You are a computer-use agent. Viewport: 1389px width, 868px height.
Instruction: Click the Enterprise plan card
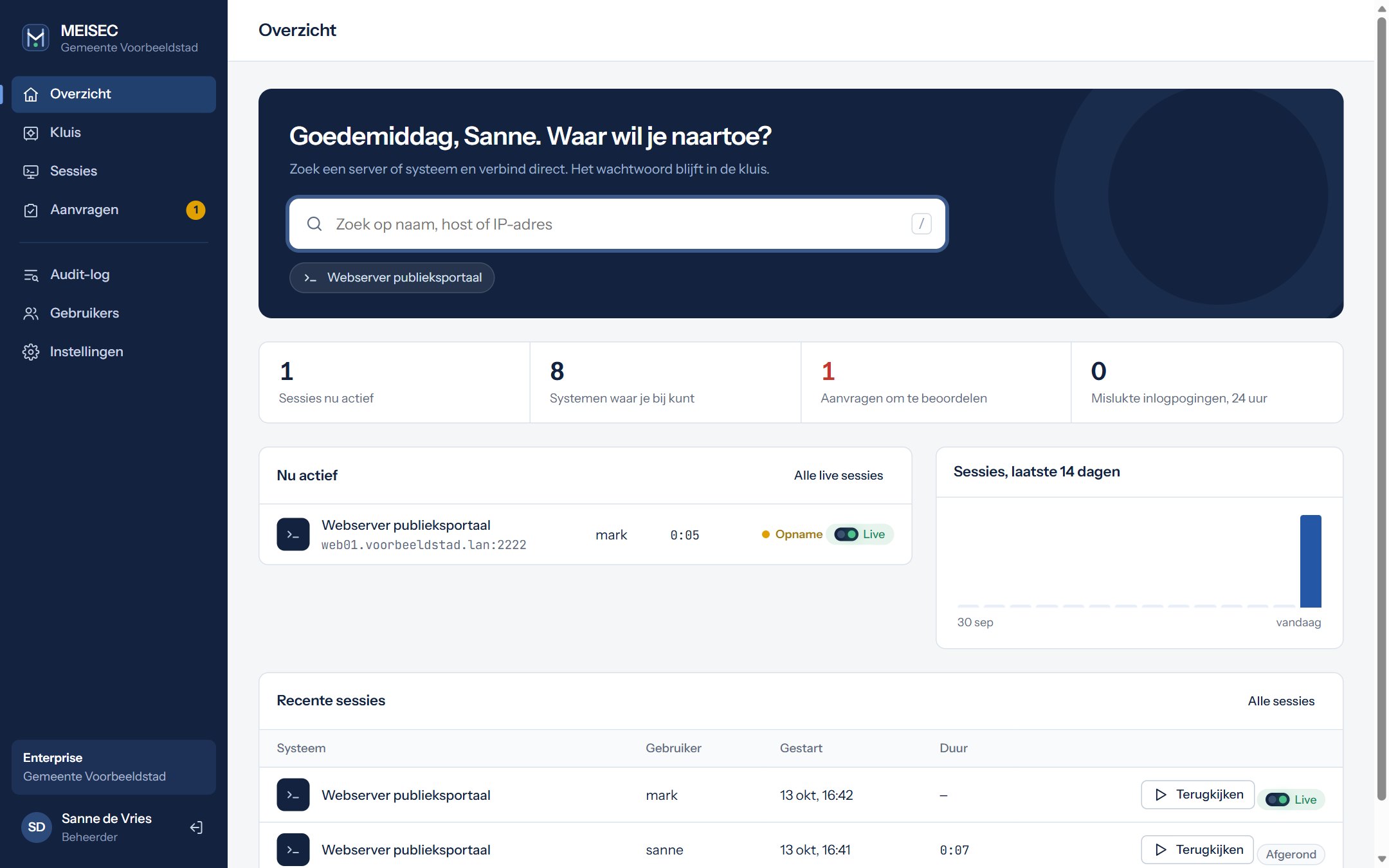click(114, 768)
